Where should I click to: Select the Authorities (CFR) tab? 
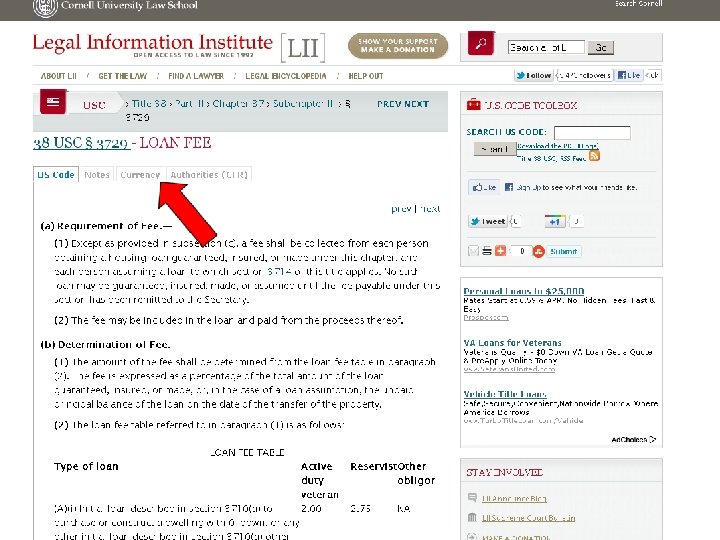(209, 174)
